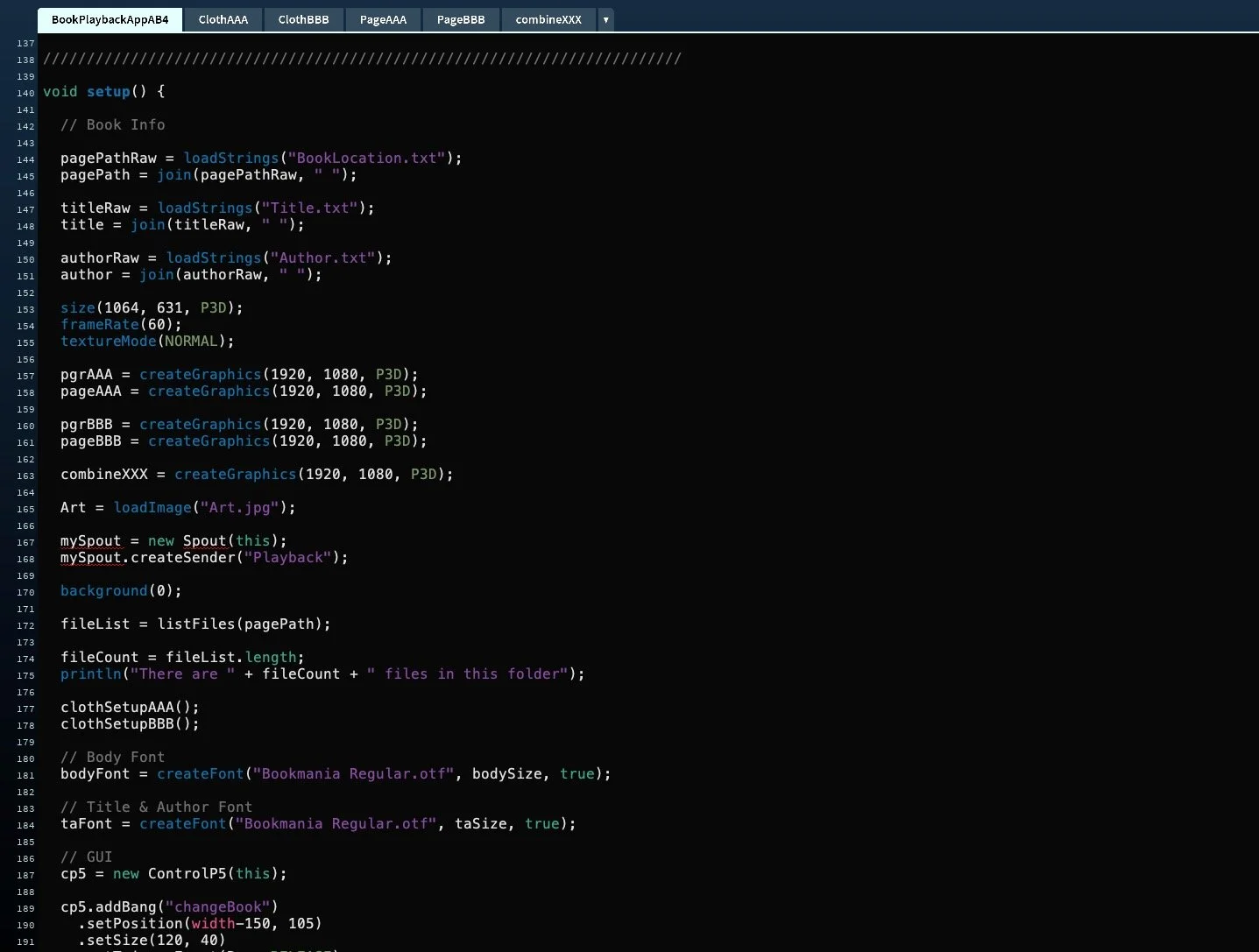Click new ControlP5(this) line

(x=173, y=873)
